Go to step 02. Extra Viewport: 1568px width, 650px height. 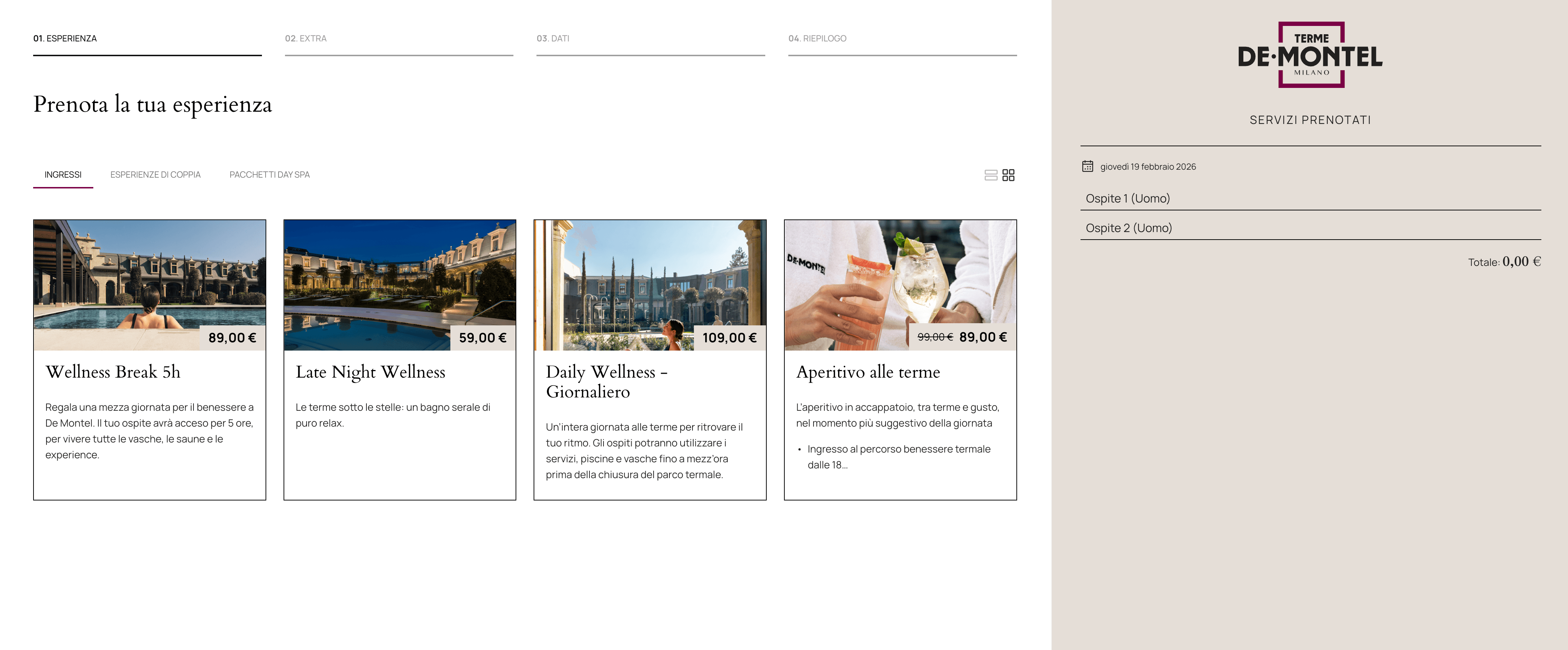(306, 38)
